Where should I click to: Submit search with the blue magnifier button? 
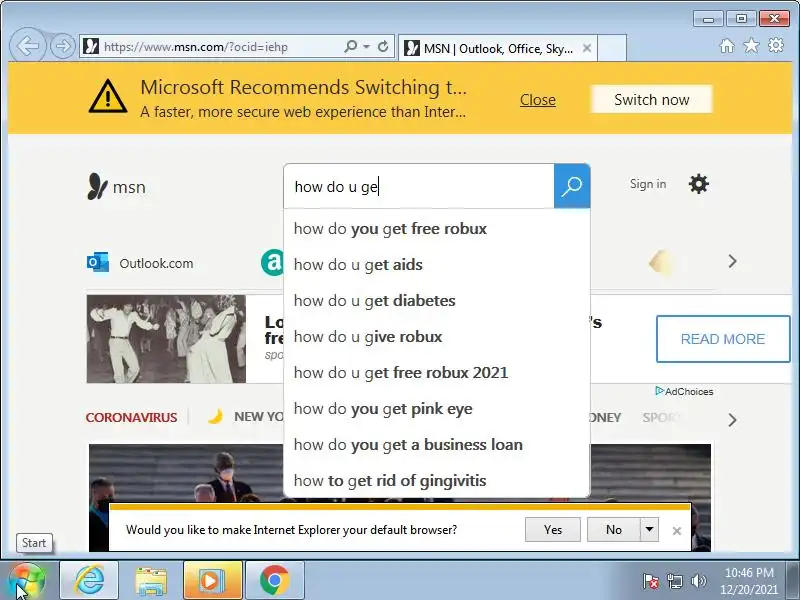572,186
